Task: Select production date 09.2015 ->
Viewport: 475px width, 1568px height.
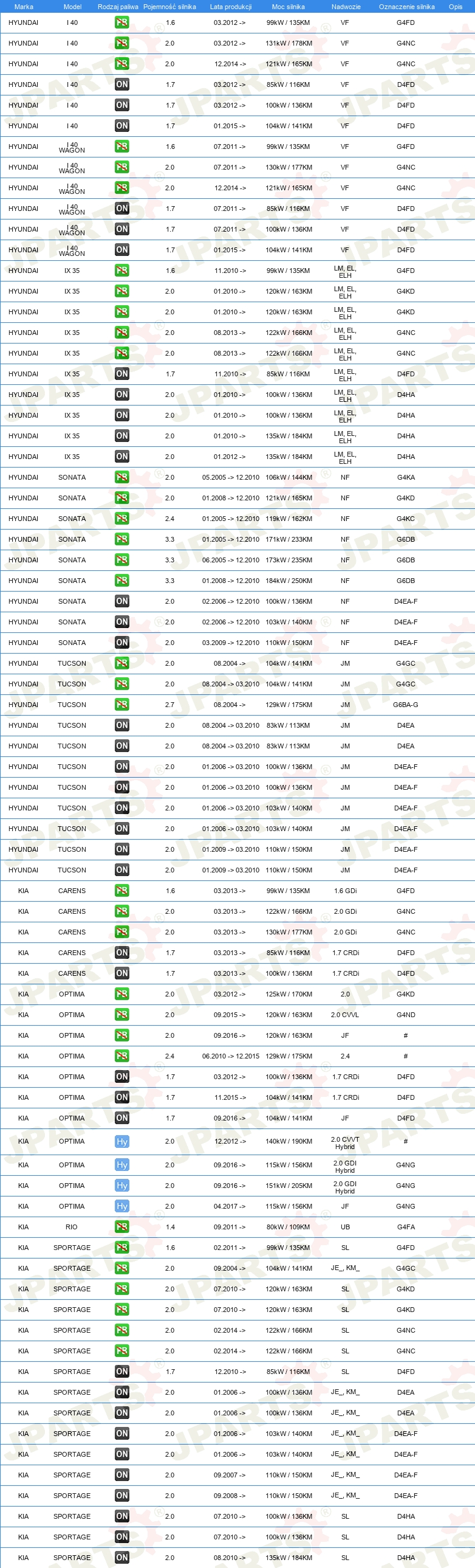Action: [x=230, y=1015]
